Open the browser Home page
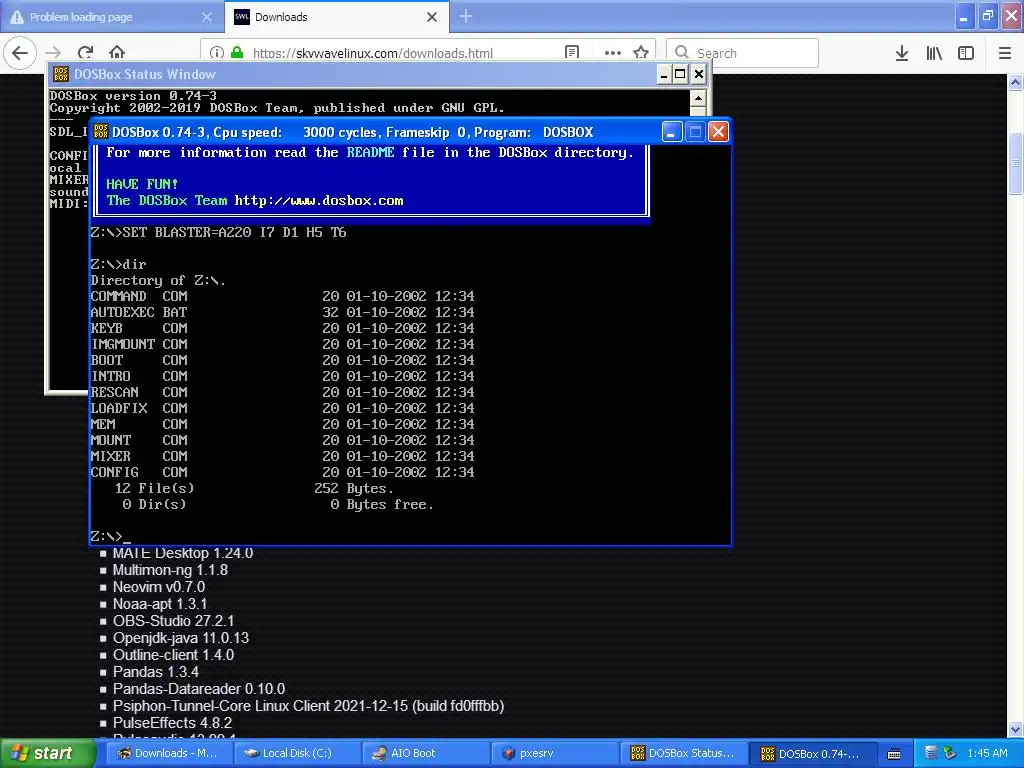The image size is (1024, 768). click(117, 53)
